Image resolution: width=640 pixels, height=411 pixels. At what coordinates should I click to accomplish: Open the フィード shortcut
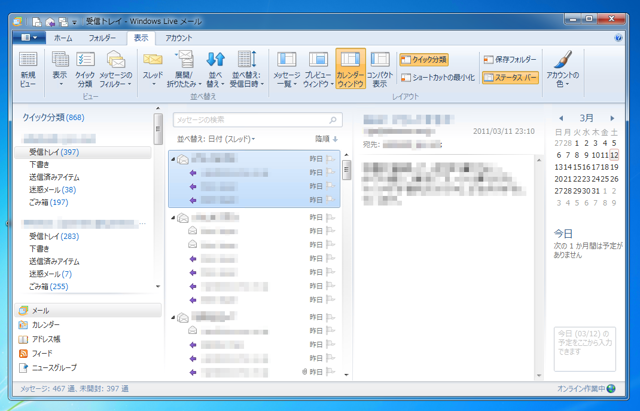[36, 353]
